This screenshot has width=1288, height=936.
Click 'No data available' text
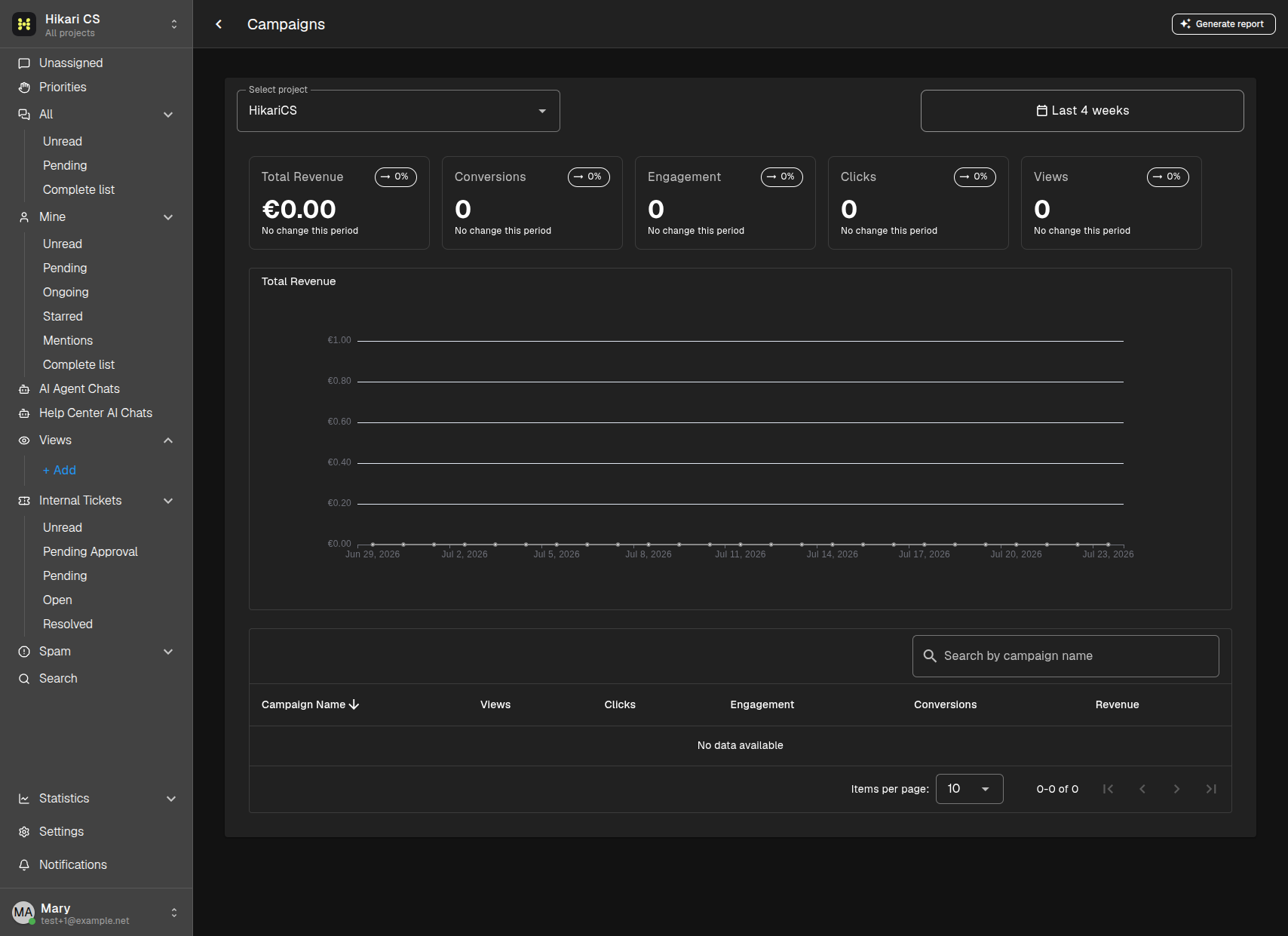740,746
